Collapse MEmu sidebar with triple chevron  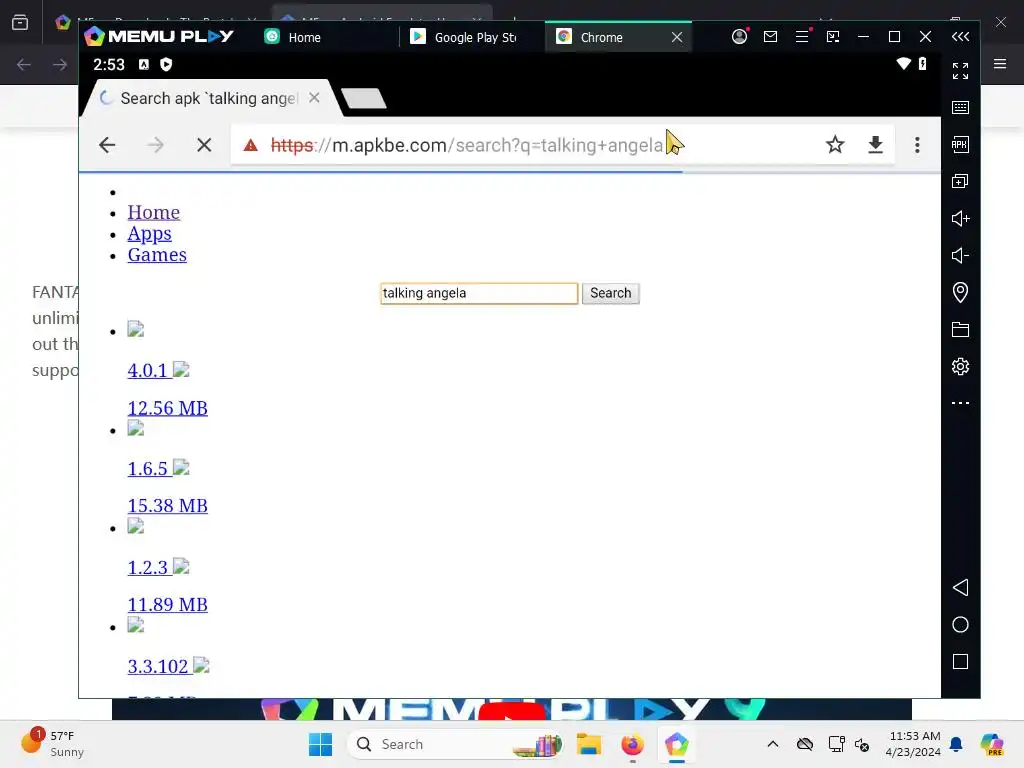(960, 37)
